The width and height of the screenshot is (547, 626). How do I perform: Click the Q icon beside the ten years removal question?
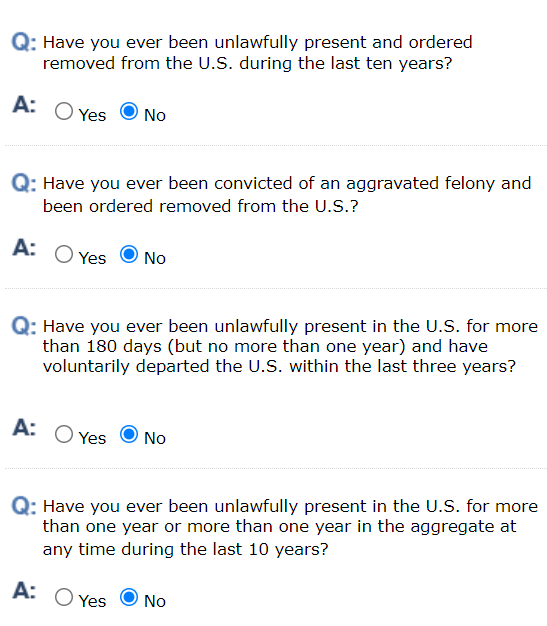click(x=24, y=42)
